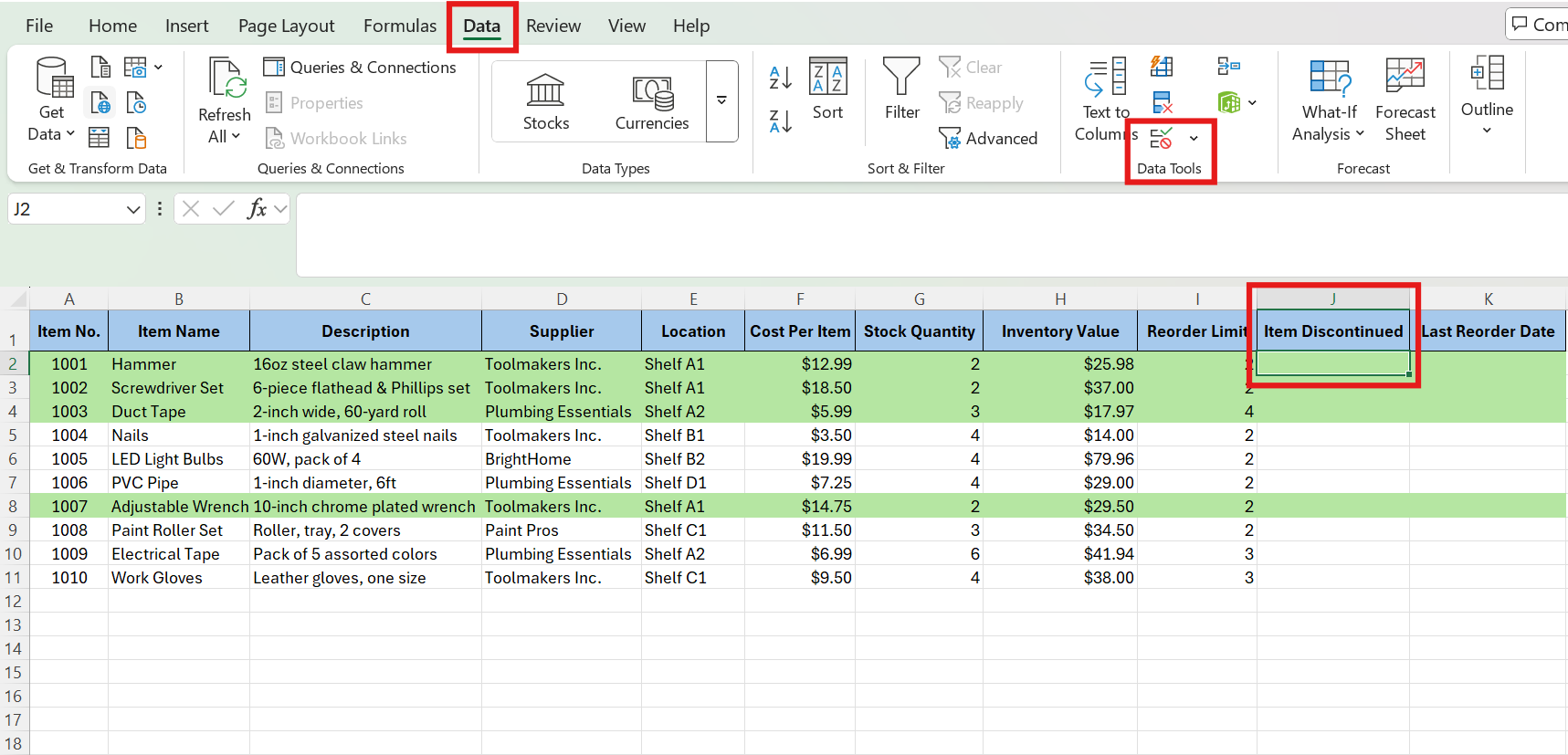Open Queries & Connections pane

tap(360, 68)
